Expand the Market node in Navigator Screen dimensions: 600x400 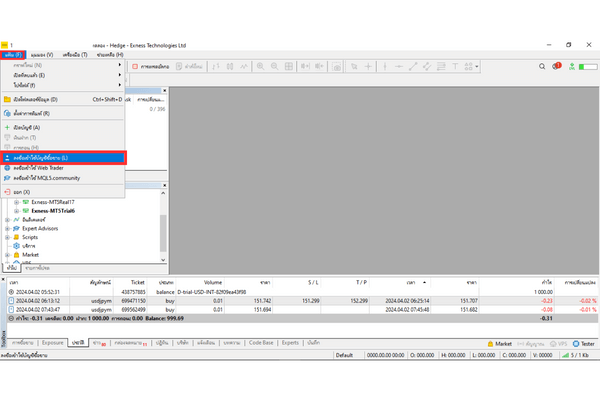(x=7, y=254)
